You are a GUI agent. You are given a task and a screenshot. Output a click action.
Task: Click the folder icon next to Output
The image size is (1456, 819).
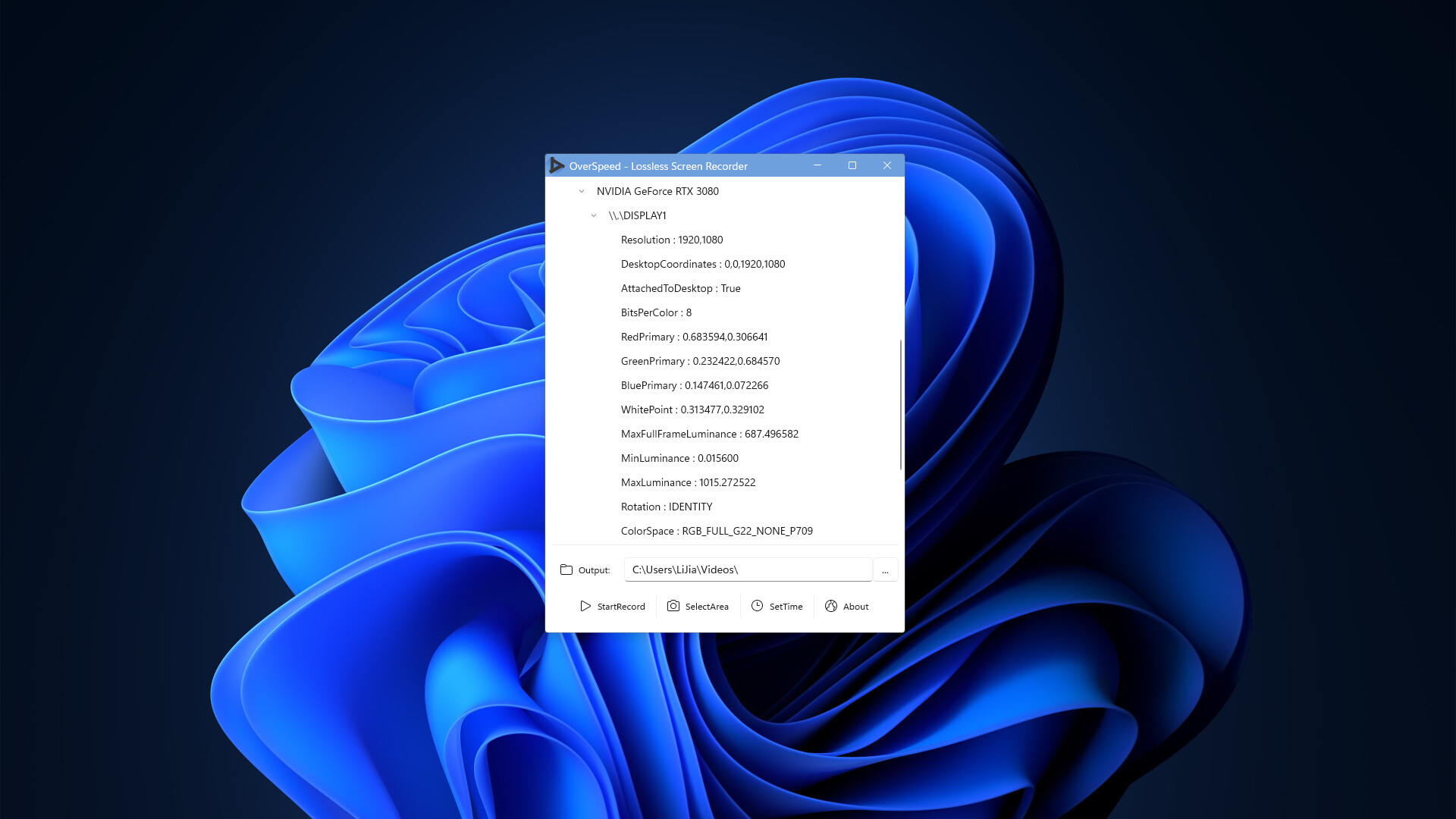[566, 569]
